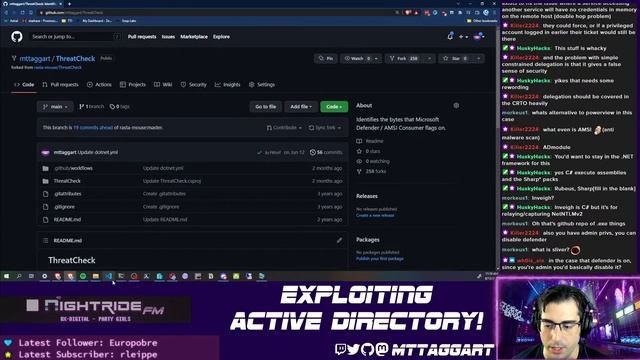
Task: Open the .gitignore file
Action: tap(64, 207)
